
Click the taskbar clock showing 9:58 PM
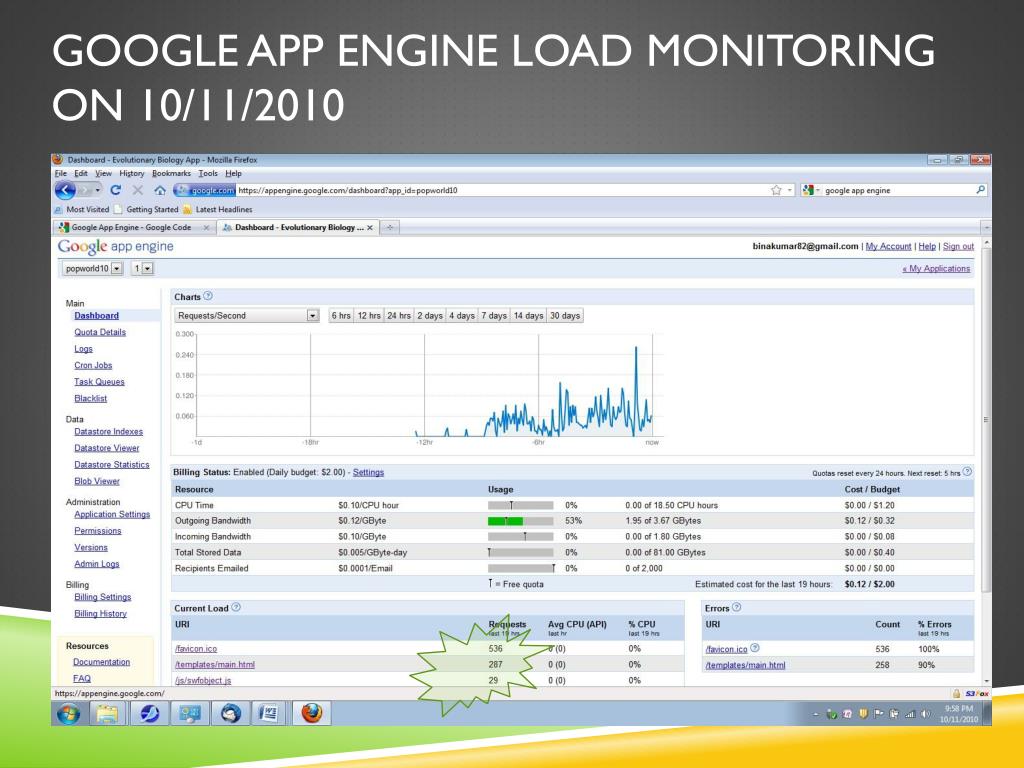[x=959, y=713]
